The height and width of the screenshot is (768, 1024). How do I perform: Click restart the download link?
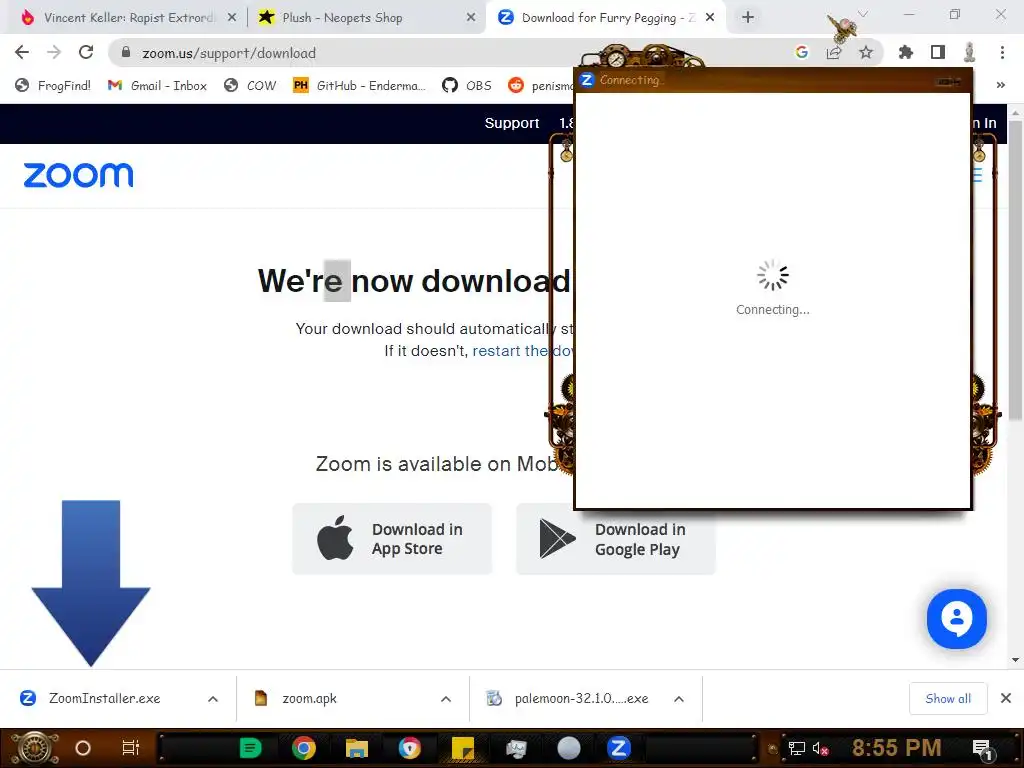[x=522, y=351]
